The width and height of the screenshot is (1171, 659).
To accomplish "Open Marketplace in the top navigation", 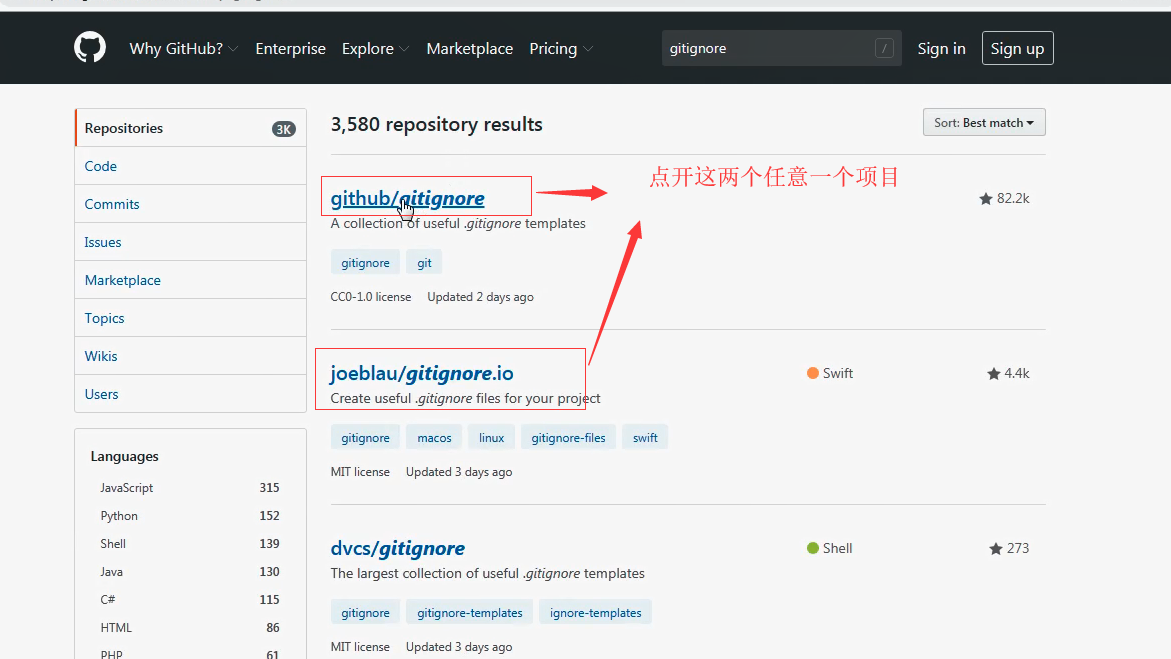I will click(470, 49).
